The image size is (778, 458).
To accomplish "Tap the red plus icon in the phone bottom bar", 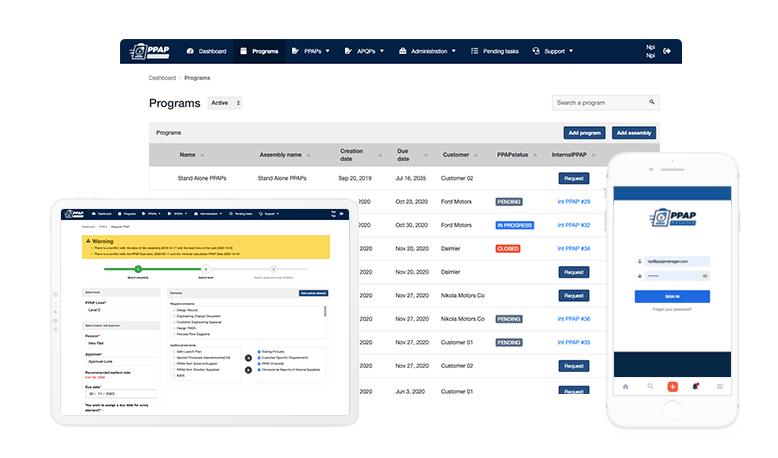I will 672,387.
